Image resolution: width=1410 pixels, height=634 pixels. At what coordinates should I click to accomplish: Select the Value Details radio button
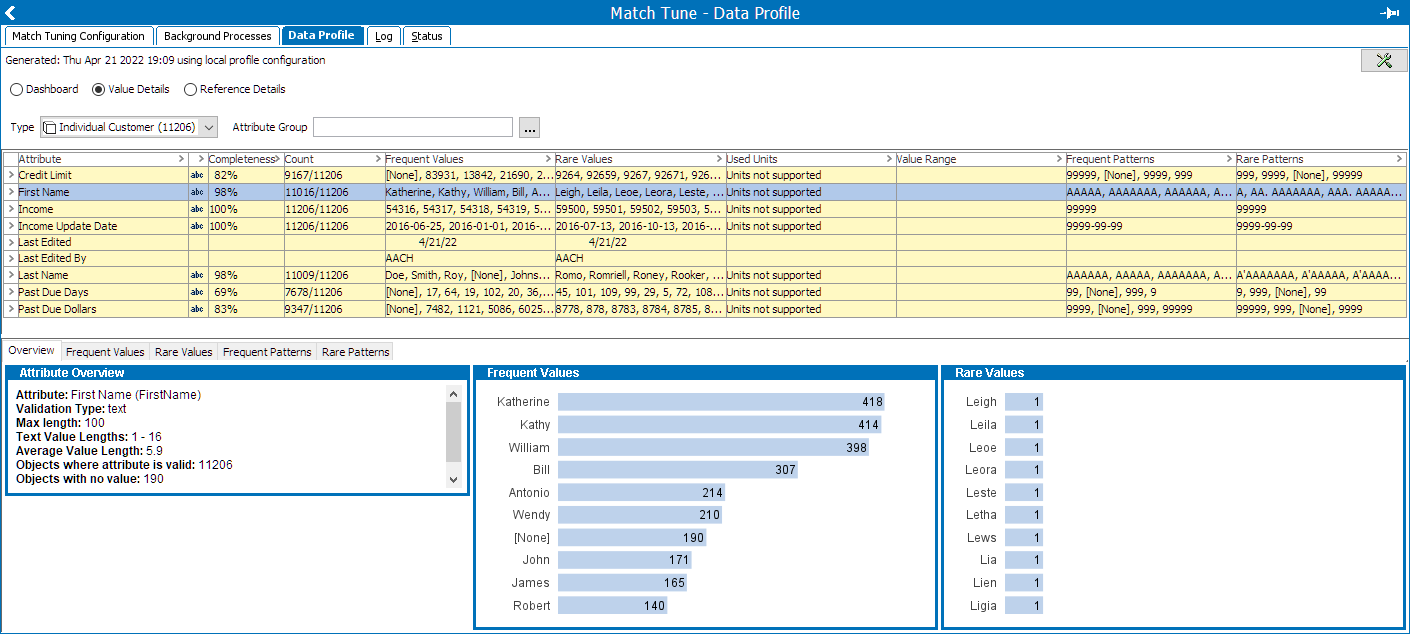tap(99, 89)
